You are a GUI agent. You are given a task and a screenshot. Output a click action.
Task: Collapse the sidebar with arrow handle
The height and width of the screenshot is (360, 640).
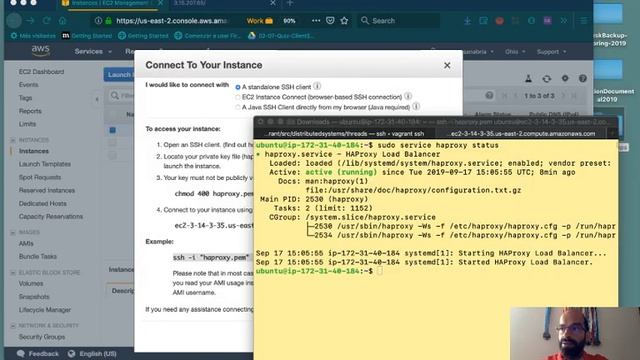97,99
